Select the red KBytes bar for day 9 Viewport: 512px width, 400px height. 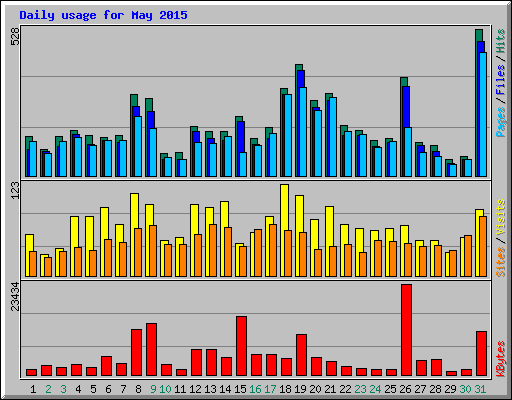coord(151,349)
